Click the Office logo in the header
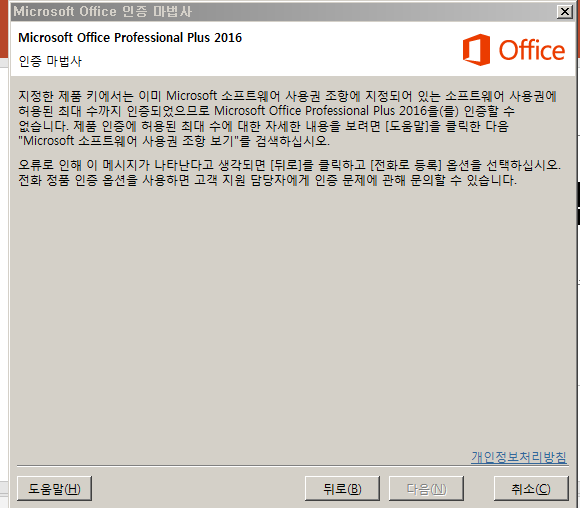Viewport: 580px width, 508px height. [x=514, y=50]
